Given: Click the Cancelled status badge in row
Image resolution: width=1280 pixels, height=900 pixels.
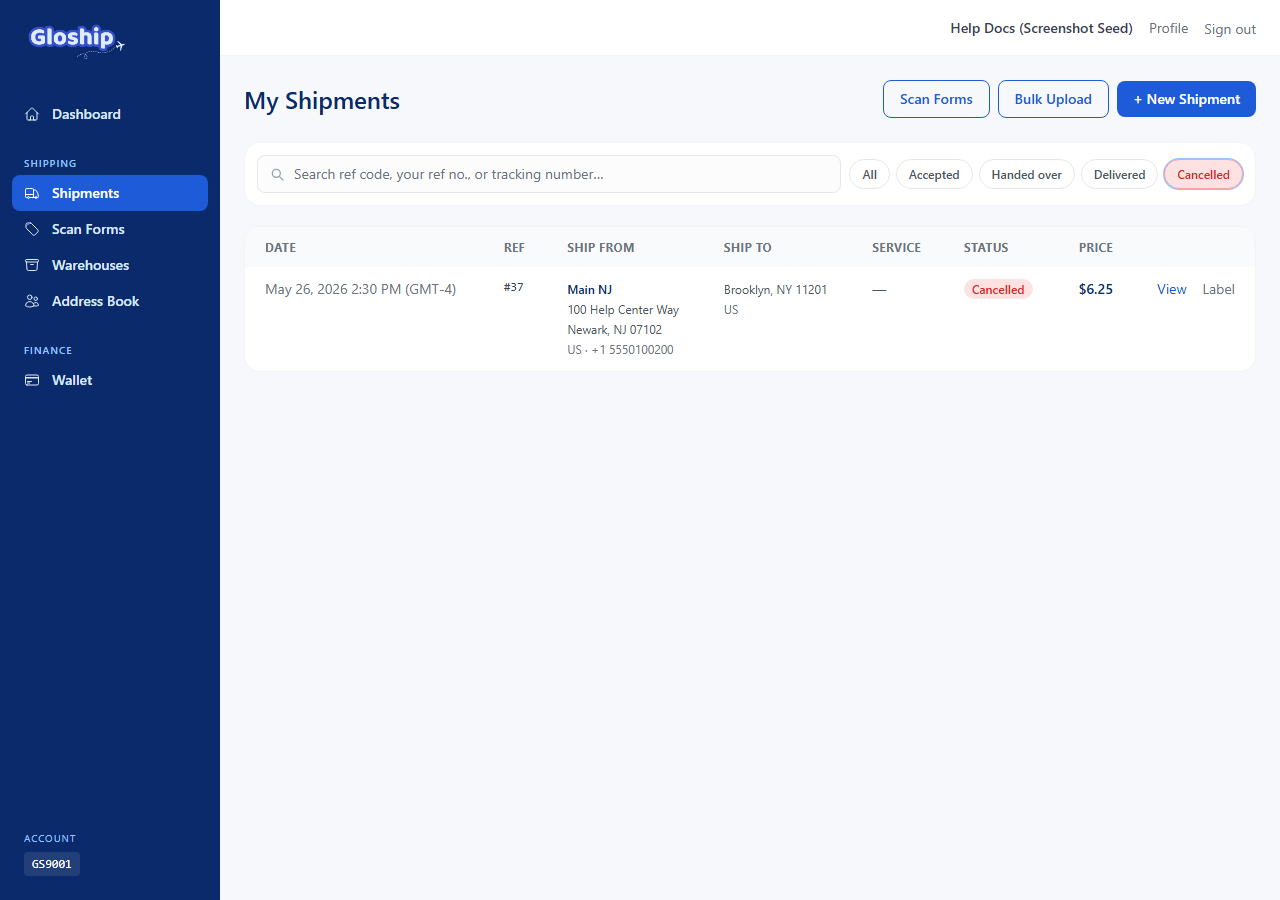Looking at the screenshot, I should coord(998,289).
